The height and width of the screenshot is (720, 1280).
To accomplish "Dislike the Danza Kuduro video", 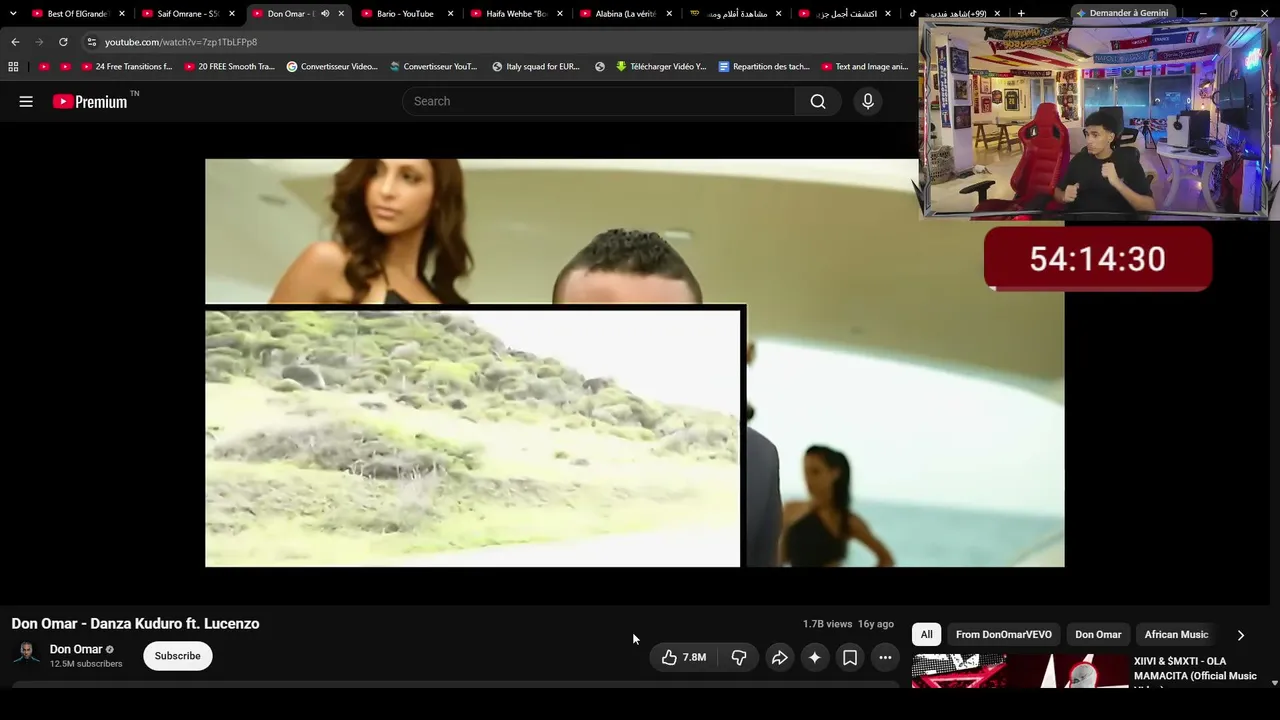I will click(739, 657).
